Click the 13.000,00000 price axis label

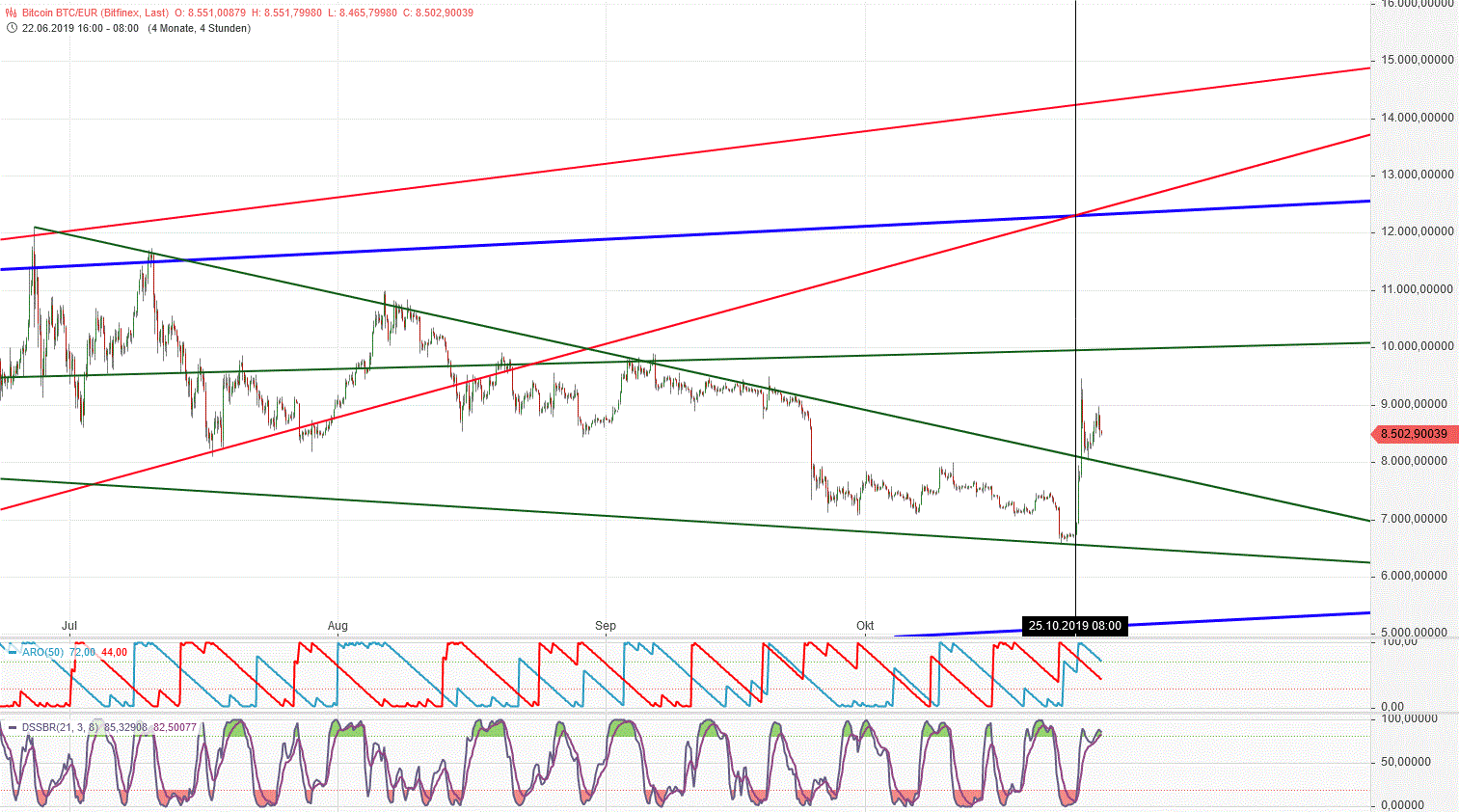1418,175
